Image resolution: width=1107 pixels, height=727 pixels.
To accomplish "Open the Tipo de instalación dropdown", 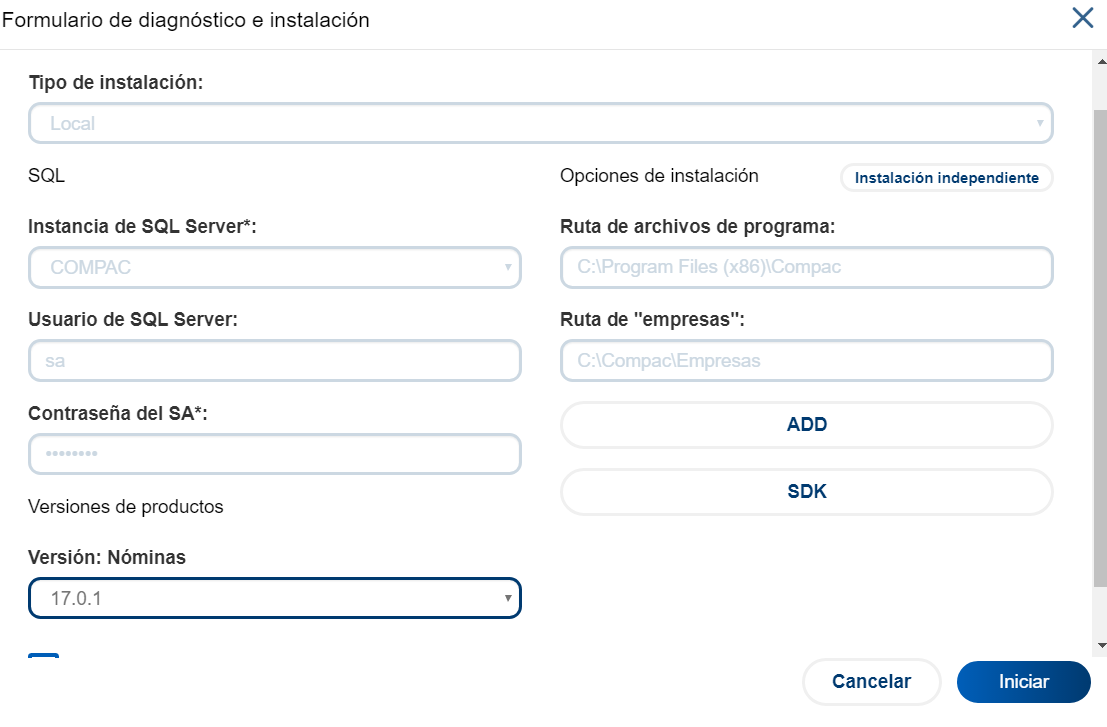I will coord(540,124).
